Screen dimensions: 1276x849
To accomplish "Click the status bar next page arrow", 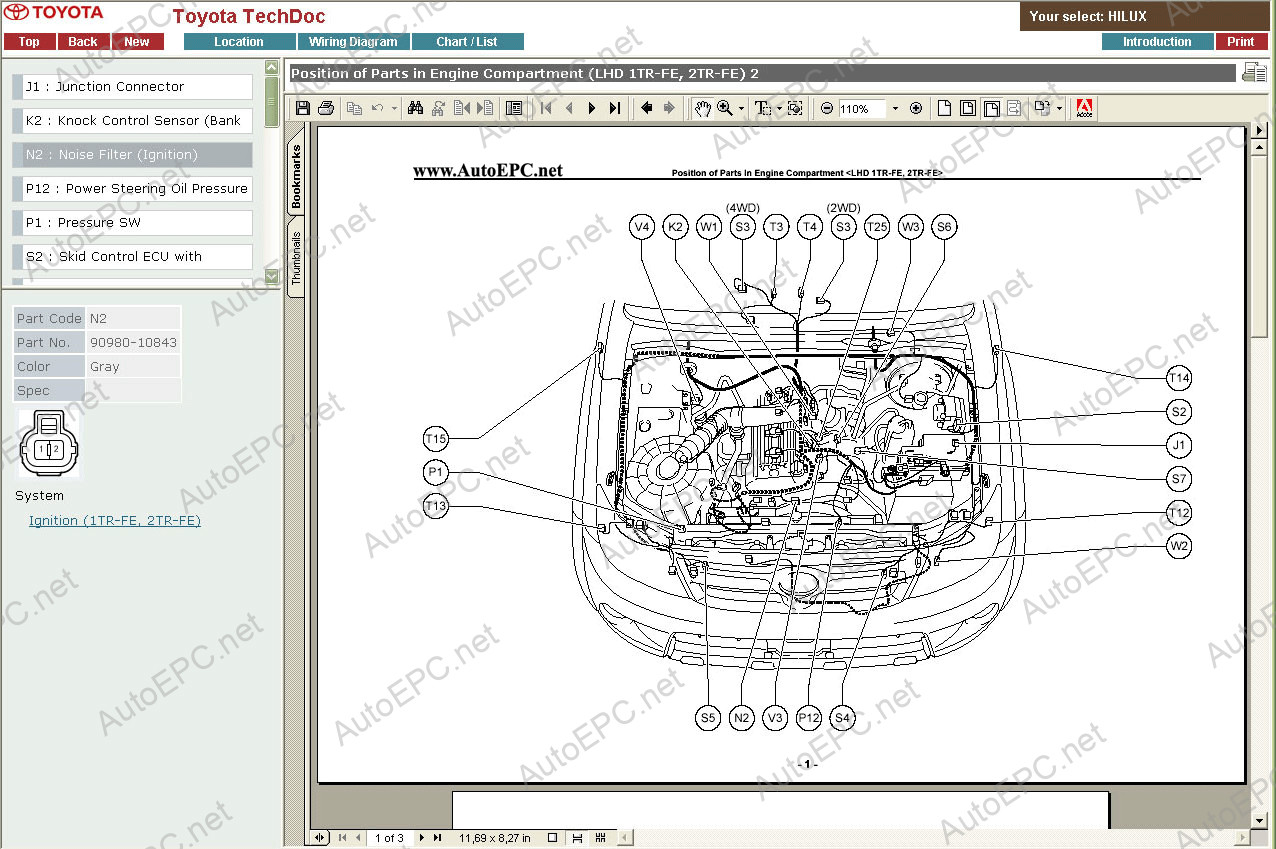I will 422,838.
